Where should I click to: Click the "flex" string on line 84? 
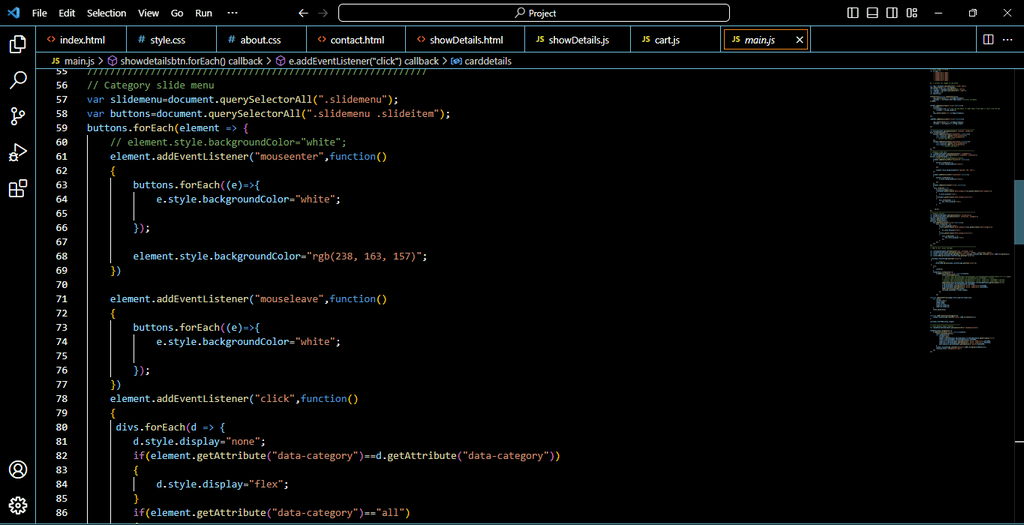[266, 484]
